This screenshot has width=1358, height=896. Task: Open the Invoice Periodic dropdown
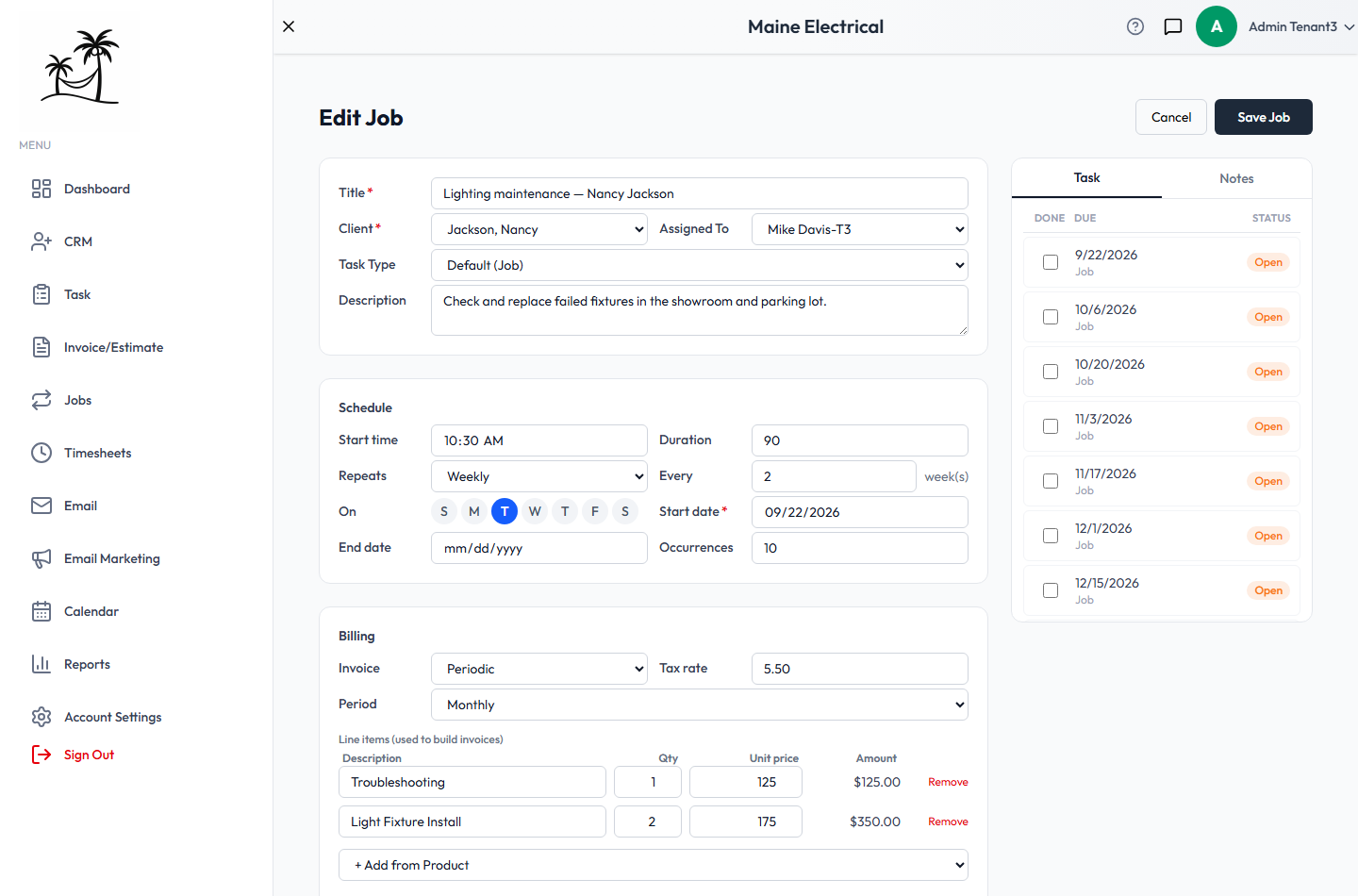[x=539, y=669]
